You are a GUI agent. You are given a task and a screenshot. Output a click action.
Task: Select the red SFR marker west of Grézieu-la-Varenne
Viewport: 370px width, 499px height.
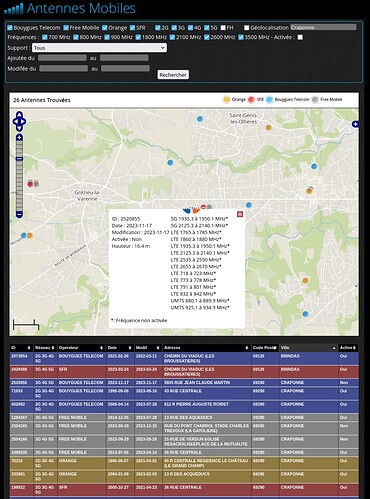[x=30, y=184]
